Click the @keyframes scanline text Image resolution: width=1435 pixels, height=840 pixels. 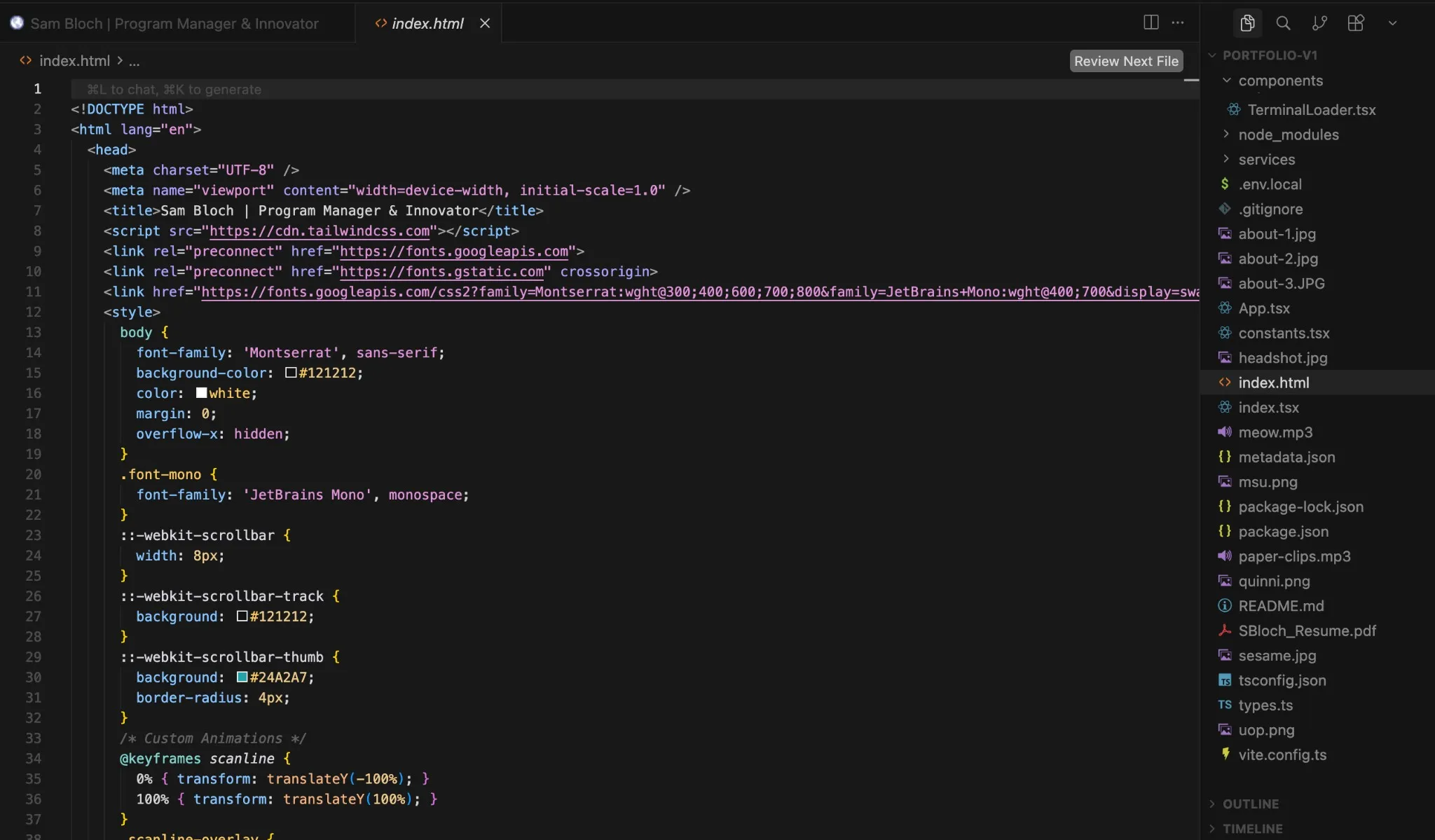197,759
